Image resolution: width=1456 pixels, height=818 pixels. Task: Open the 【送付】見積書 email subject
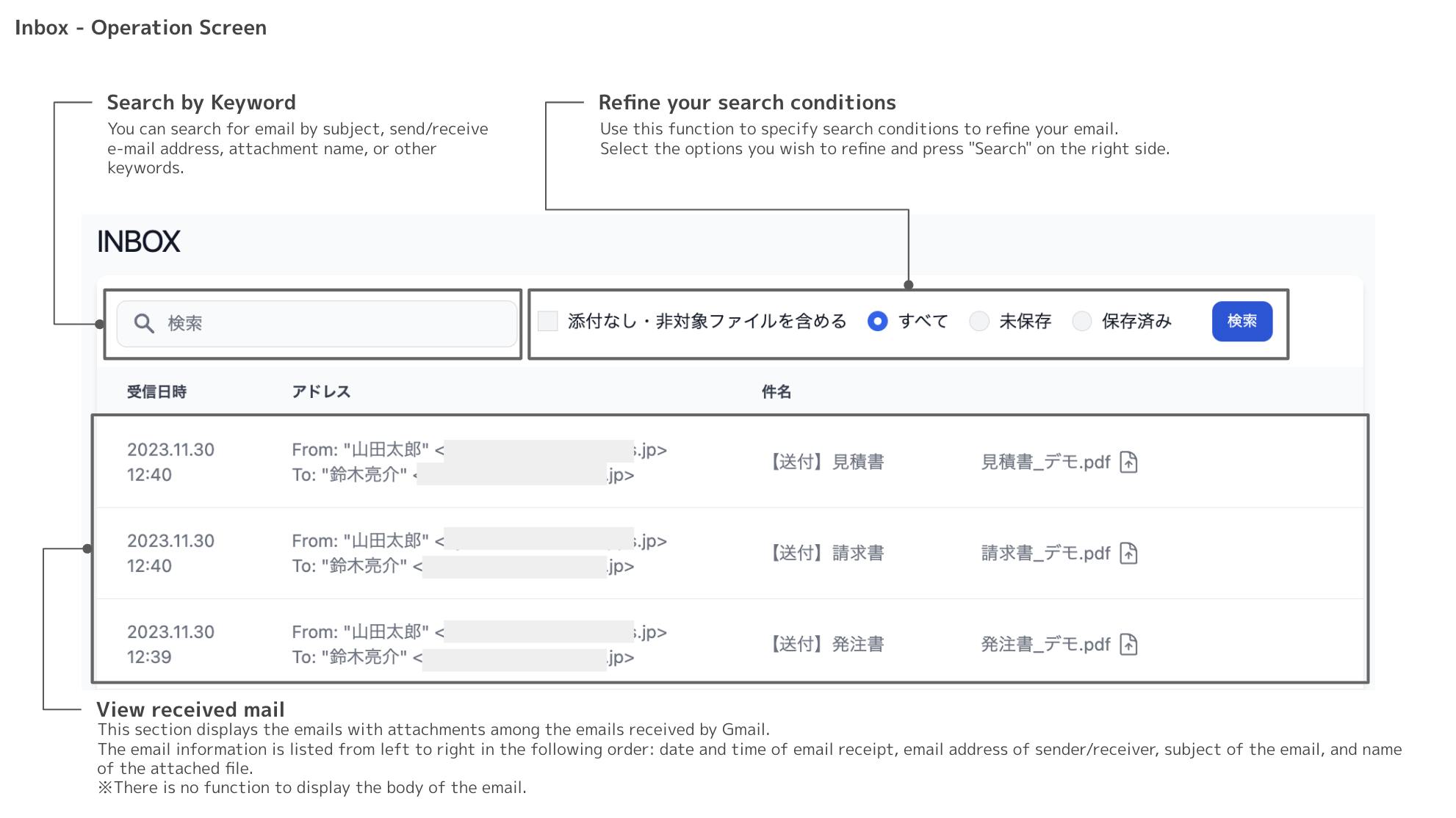826,462
